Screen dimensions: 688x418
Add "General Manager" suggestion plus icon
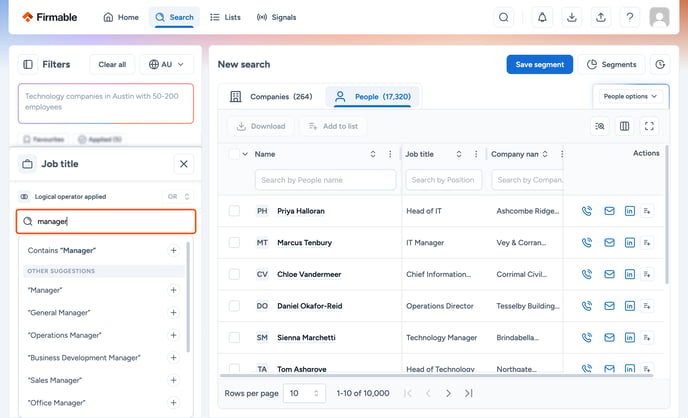pos(173,313)
